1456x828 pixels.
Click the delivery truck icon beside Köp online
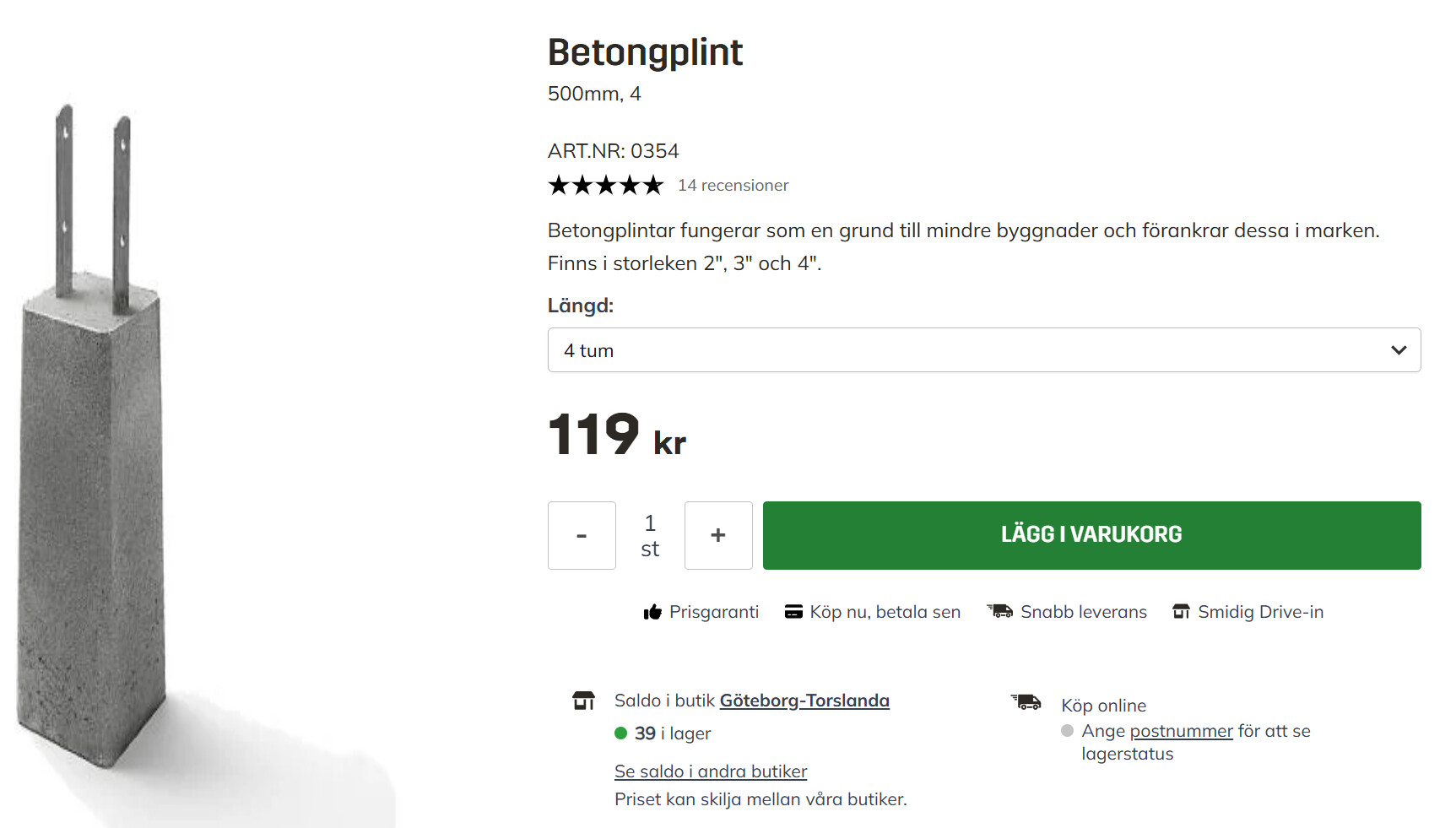pyautogui.click(x=1026, y=701)
